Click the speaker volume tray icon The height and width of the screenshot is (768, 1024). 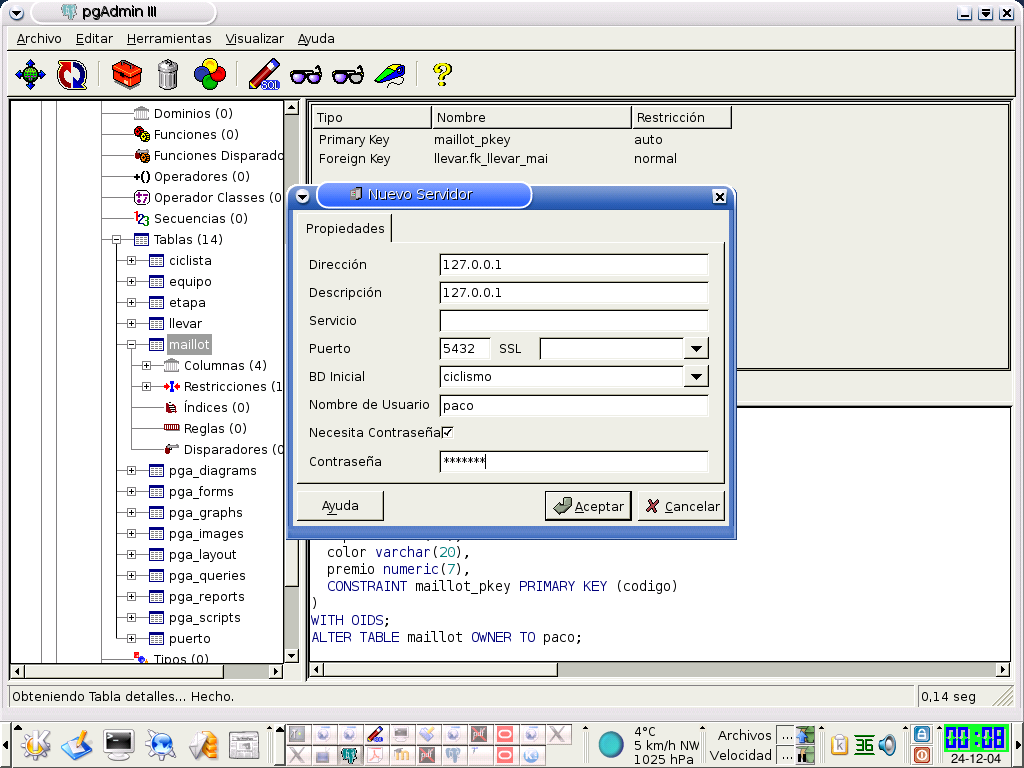coord(887,744)
